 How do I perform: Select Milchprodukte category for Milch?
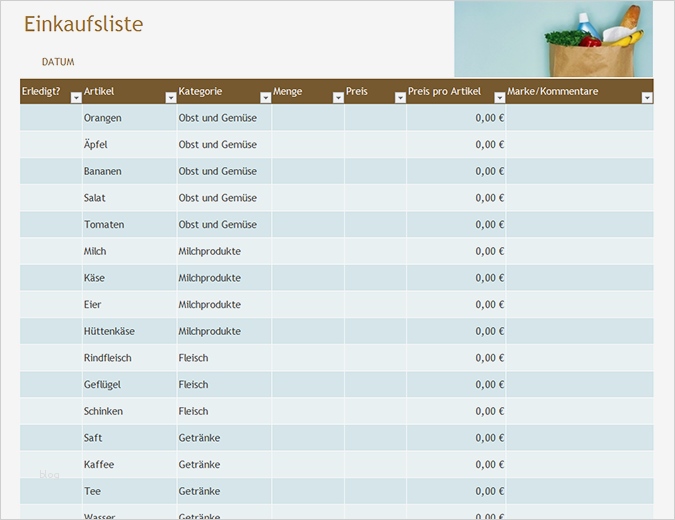[x=224, y=251]
